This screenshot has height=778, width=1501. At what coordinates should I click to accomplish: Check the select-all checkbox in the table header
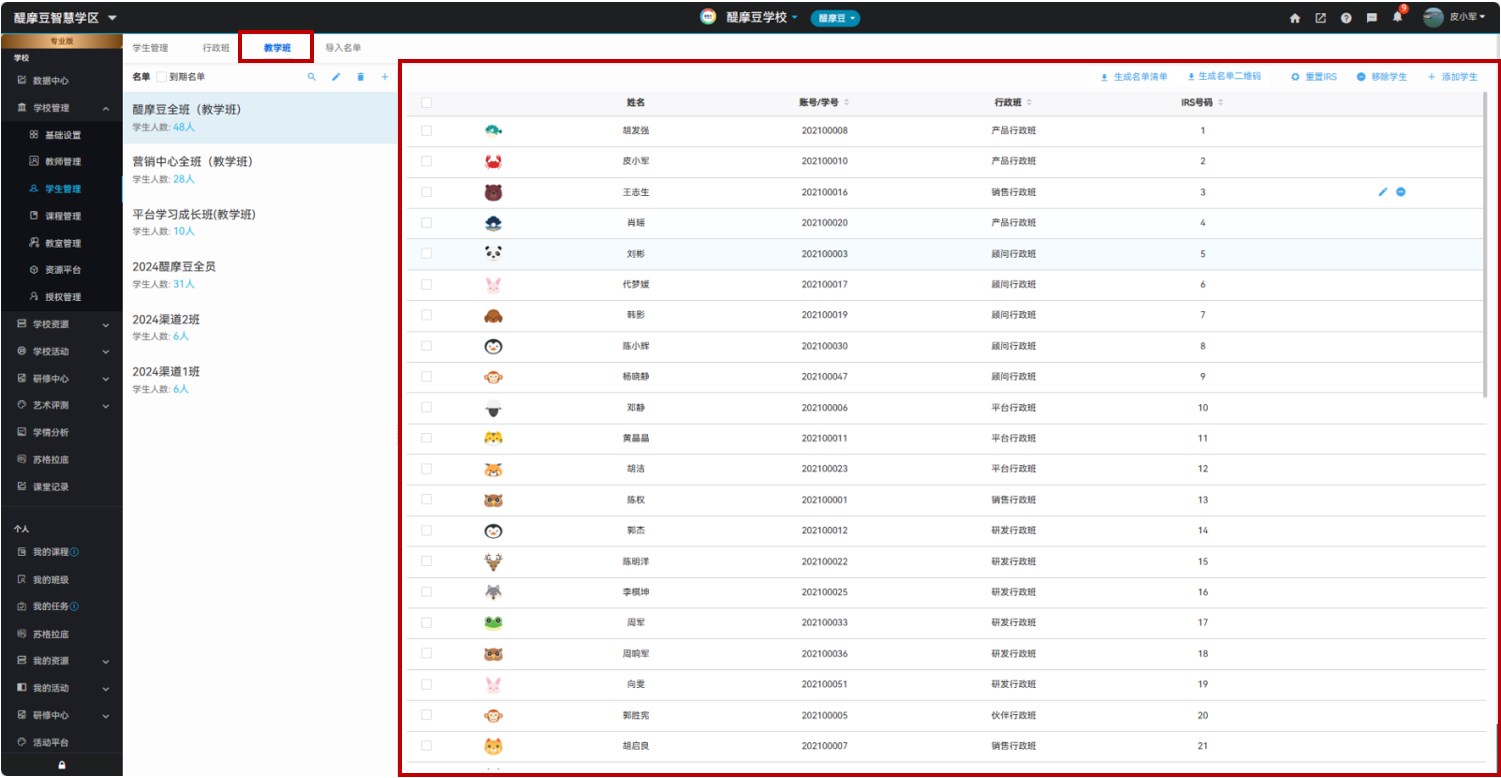pyautogui.click(x=427, y=102)
